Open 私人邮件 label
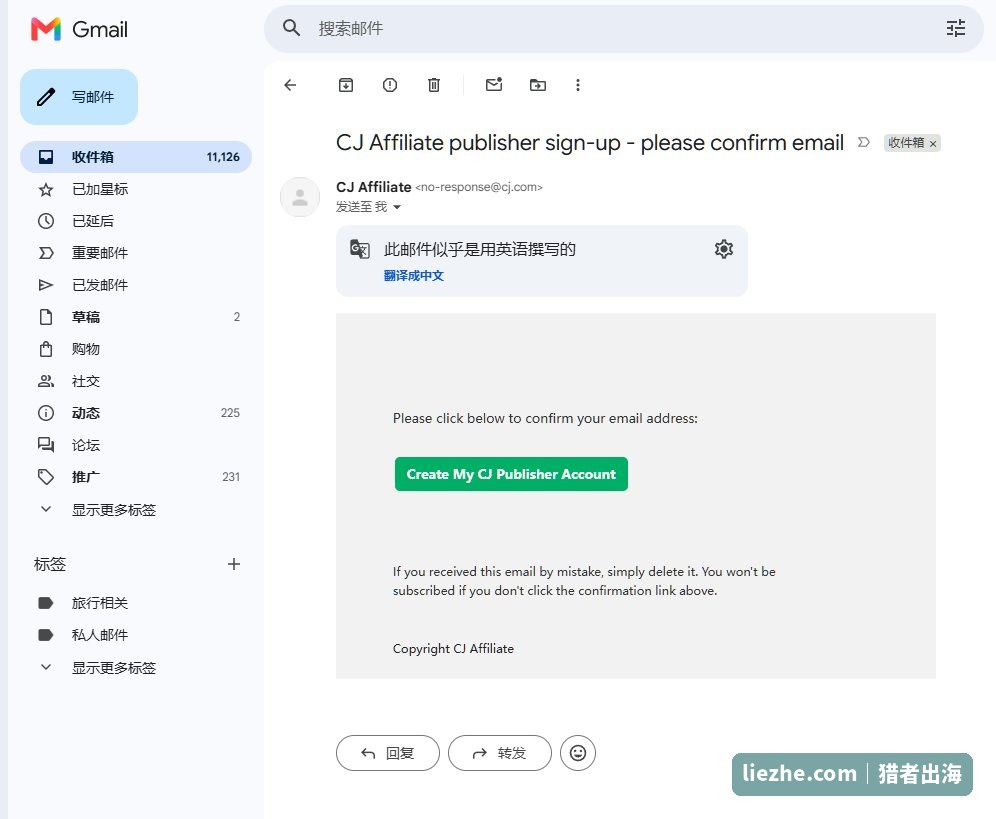Screen dimensions: 996x819 coord(136,635)
